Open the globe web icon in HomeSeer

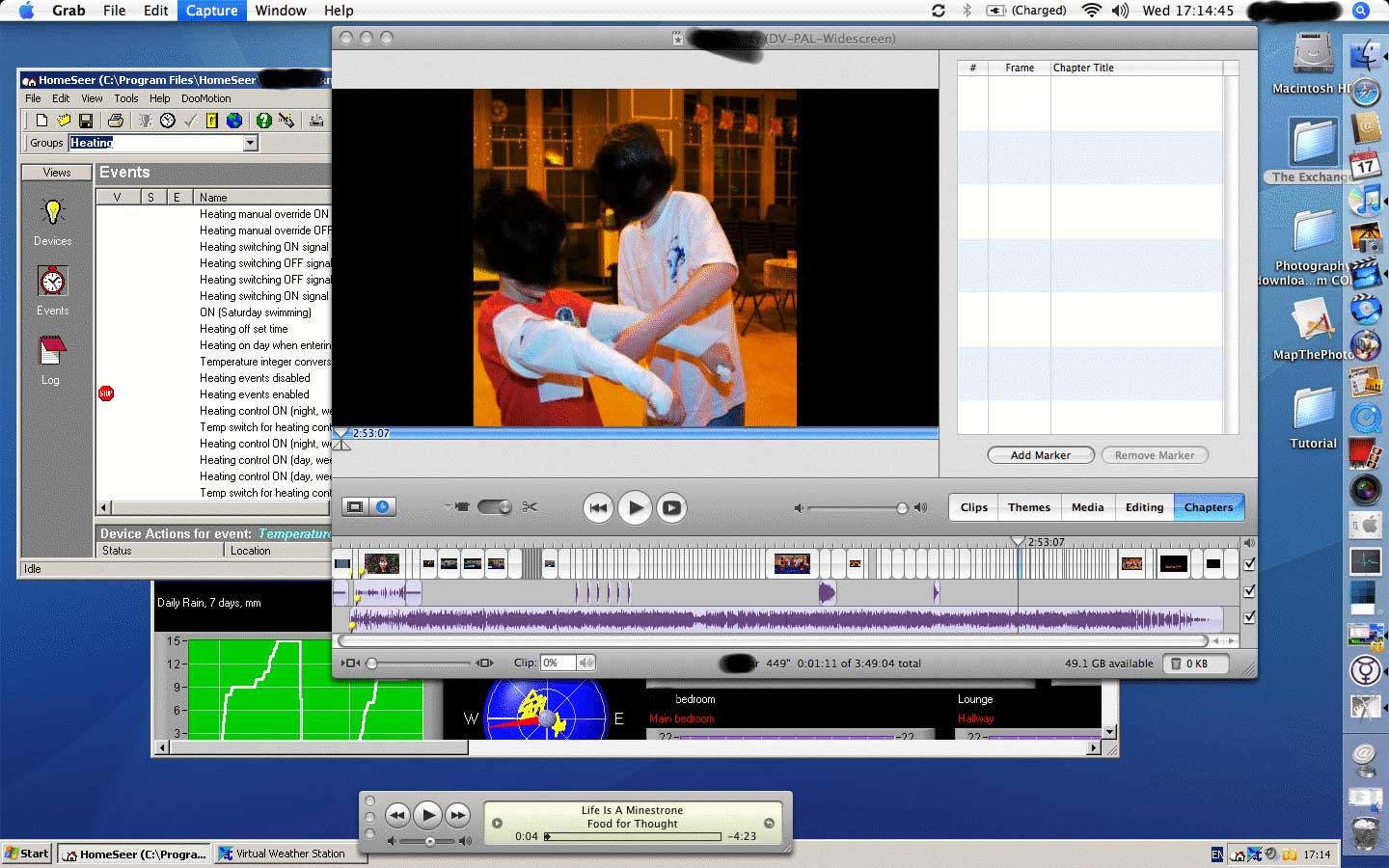tap(234, 121)
